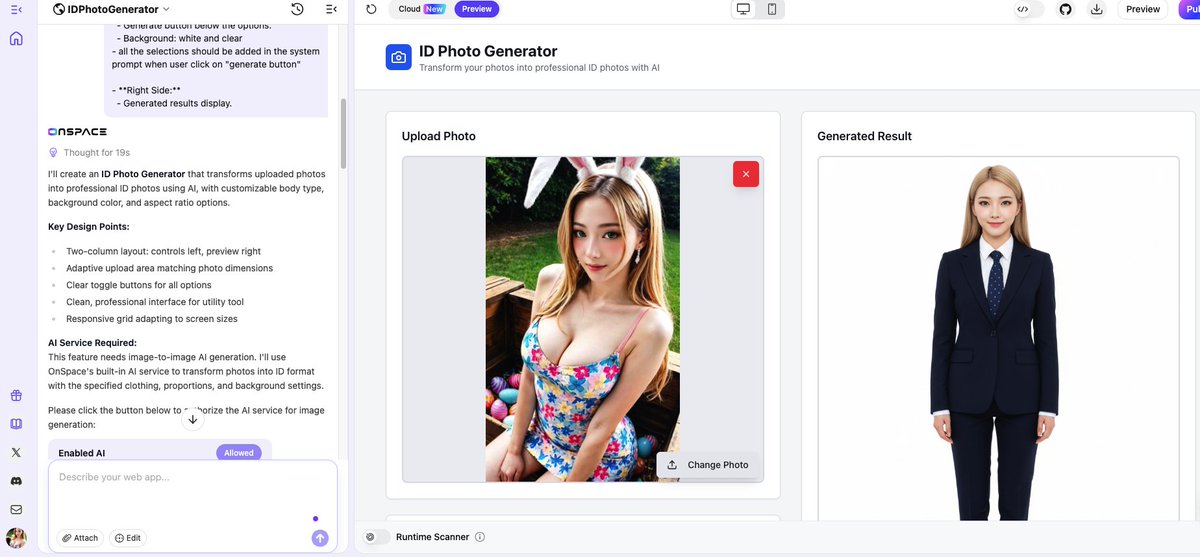Click the 'Generated Result' heading
The width and height of the screenshot is (1200, 557).
(864, 136)
